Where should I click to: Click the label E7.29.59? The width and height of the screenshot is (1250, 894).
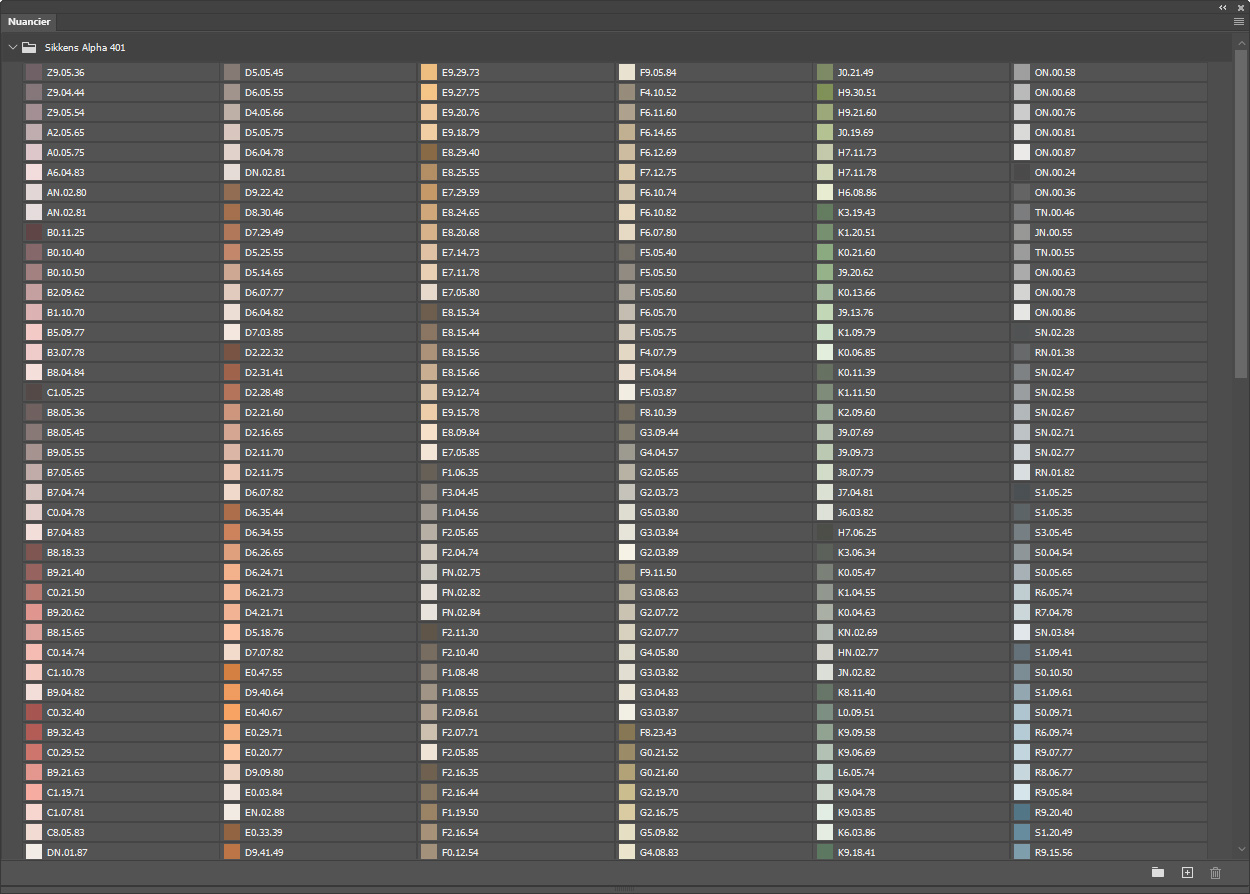pos(461,192)
